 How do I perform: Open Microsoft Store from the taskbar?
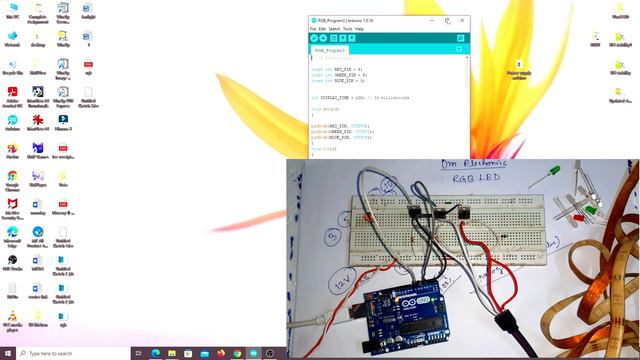pyautogui.click(x=188, y=353)
